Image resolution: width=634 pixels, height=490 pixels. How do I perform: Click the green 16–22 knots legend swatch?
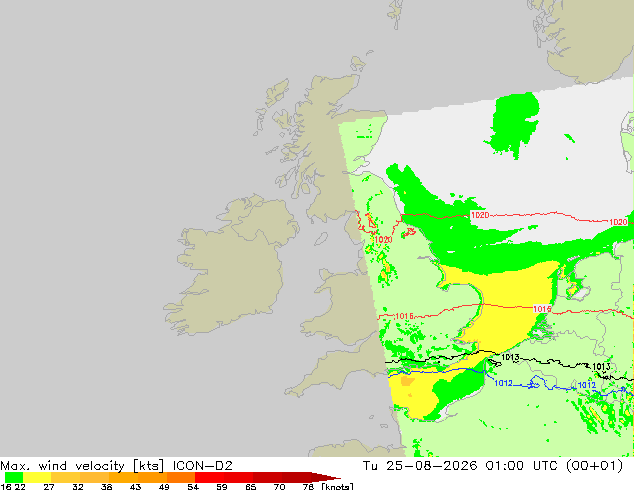tap(14, 477)
